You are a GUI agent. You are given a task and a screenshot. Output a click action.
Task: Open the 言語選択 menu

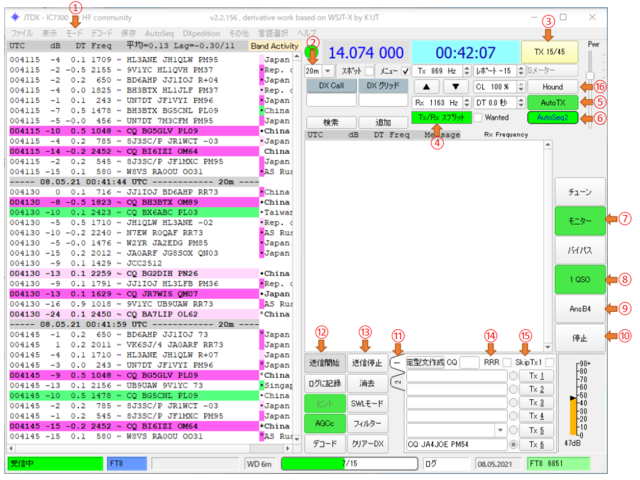pyautogui.click(x=273, y=33)
